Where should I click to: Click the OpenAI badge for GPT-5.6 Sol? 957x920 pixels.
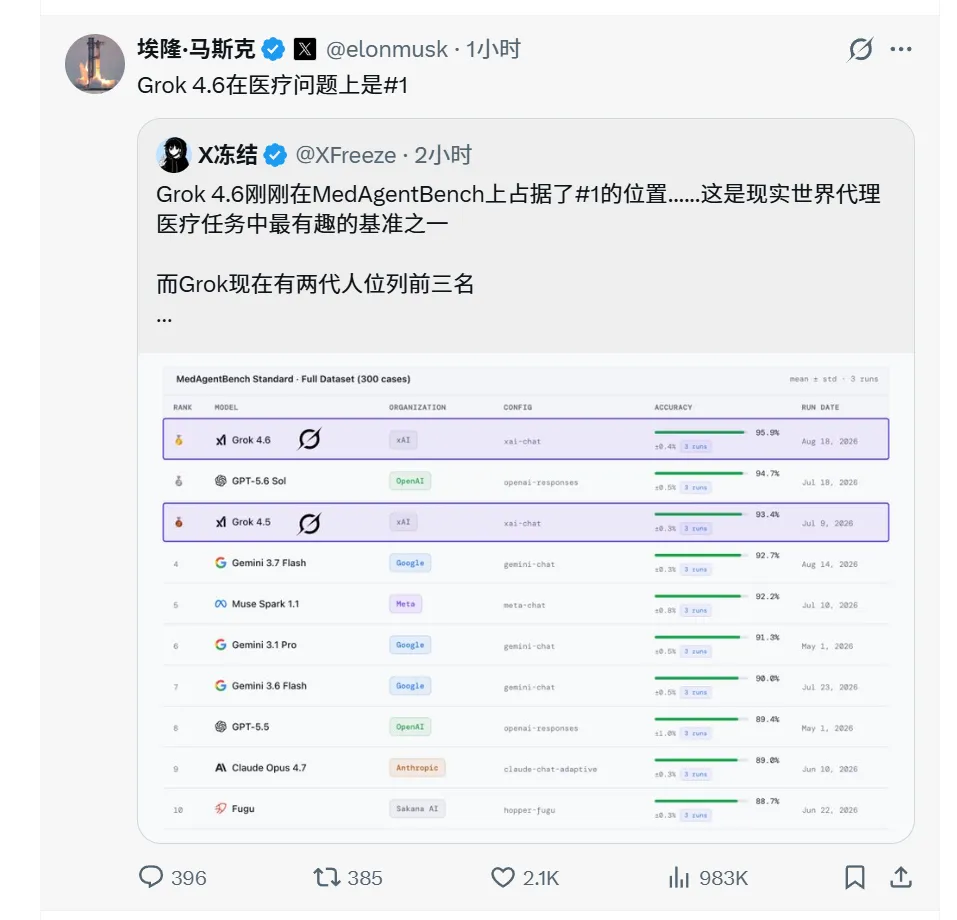coord(410,481)
